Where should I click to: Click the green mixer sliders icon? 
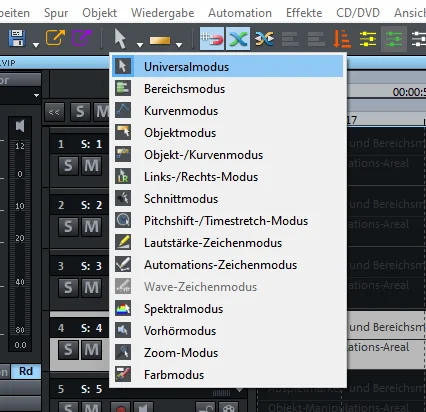click(394, 39)
